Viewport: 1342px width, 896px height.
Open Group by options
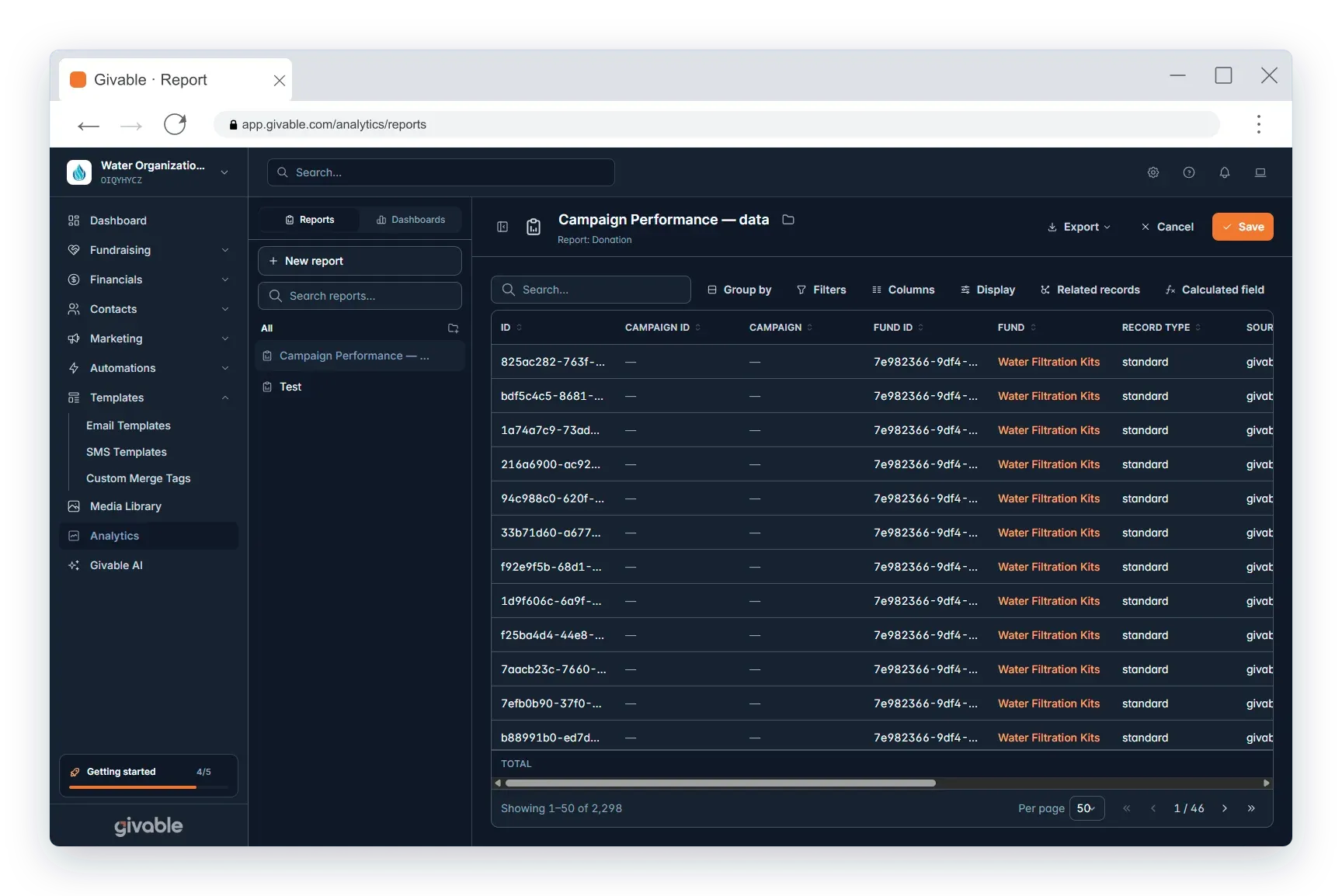(739, 290)
